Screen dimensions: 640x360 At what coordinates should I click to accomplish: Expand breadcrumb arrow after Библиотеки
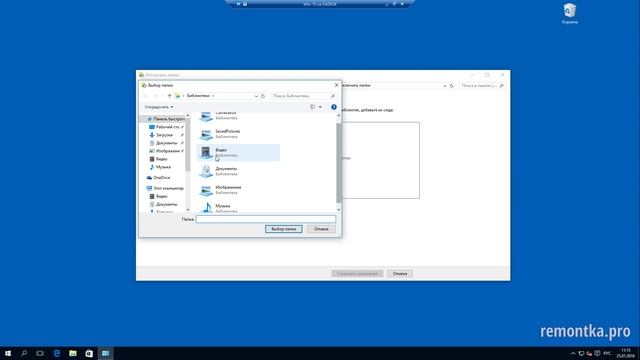pos(213,96)
